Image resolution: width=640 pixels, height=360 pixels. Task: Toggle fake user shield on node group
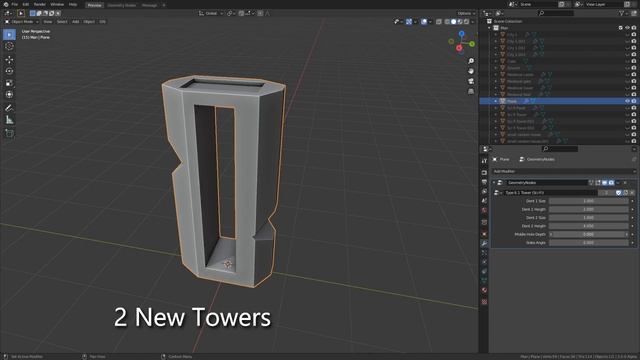pyautogui.click(x=618, y=193)
